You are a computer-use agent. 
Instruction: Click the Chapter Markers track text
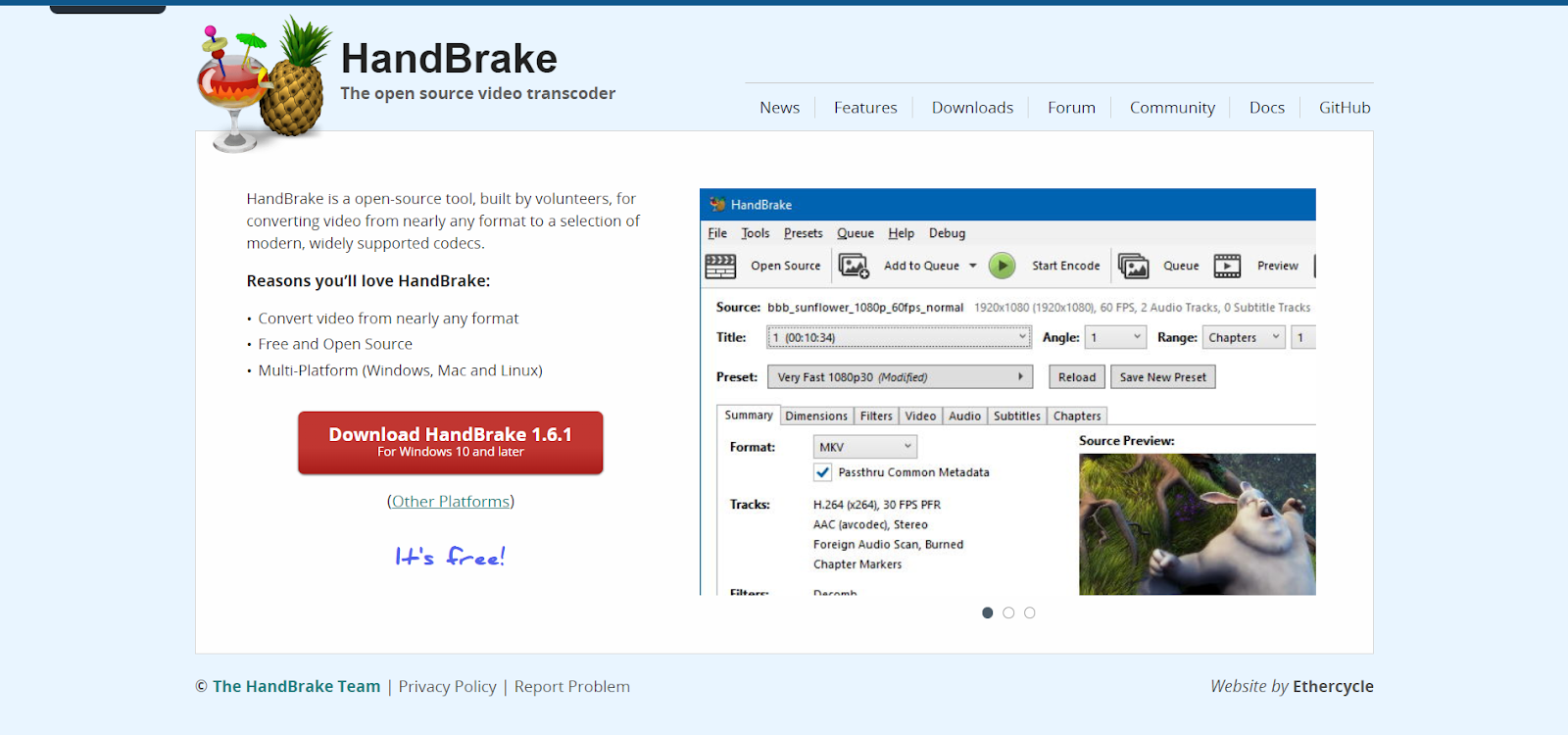click(857, 564)
